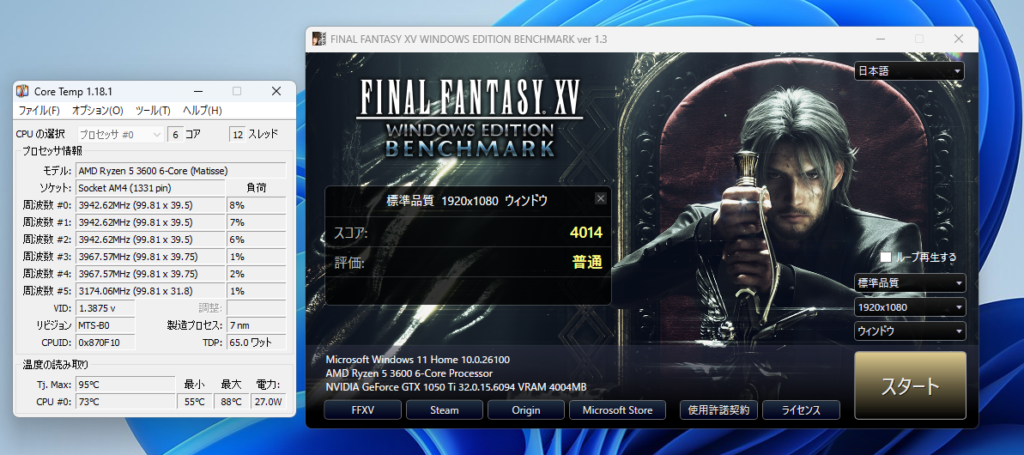Expand the ウィンドウ display mode dropdown
Screen dimensions: 1024x455
[x=909, y=331]
